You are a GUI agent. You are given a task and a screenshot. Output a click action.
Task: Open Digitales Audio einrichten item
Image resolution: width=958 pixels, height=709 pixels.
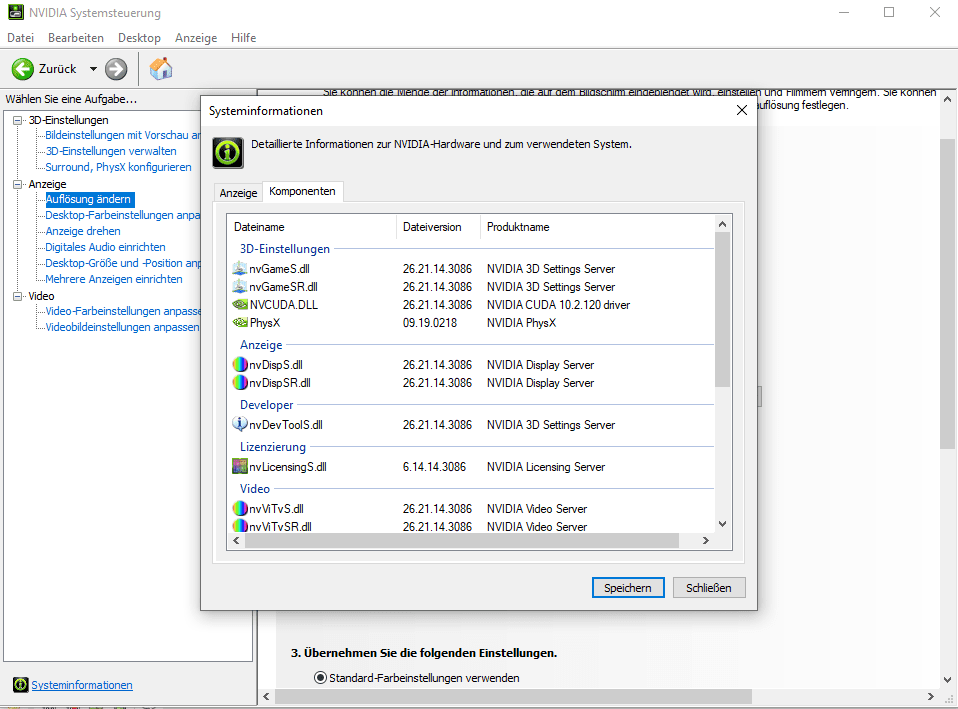106,247
